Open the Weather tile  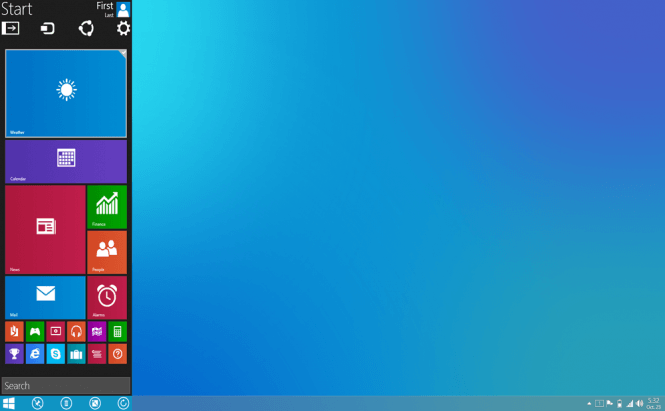pos(66,94)
